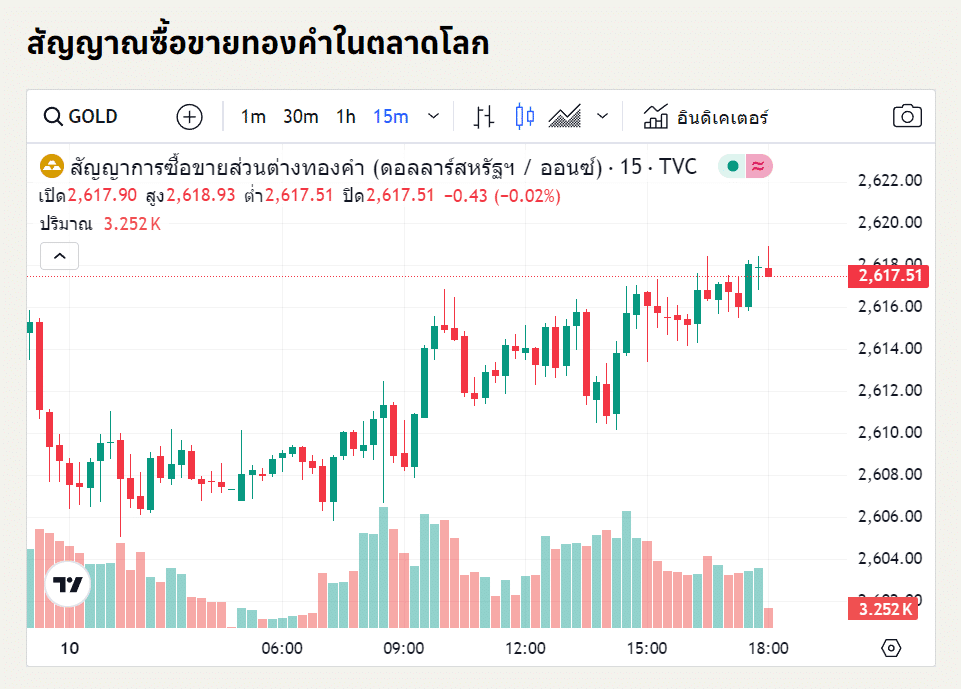Open the timeframe dropdown chevron next to 15m
Screen dimensions: 961x689
(433, 116)
